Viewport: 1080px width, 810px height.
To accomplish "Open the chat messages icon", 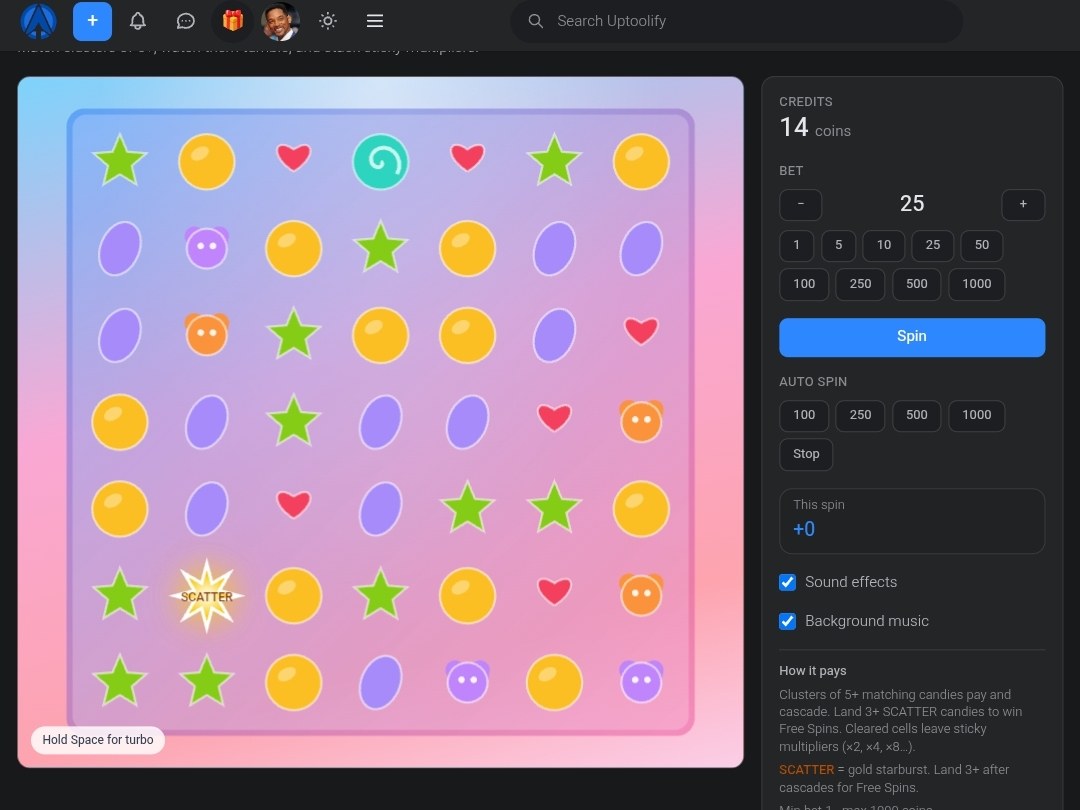I will [185, 21].
